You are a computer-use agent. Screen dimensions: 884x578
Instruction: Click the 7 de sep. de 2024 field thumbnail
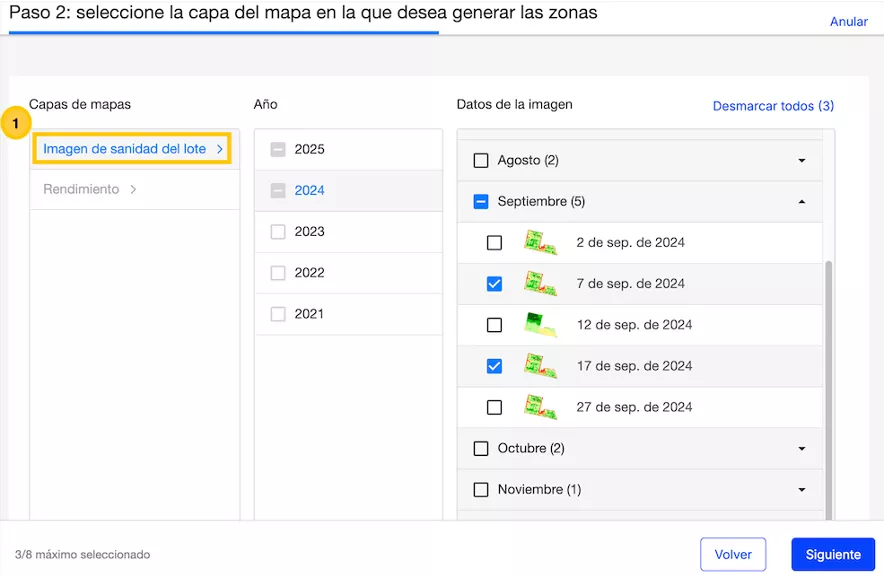click(540, 283)
